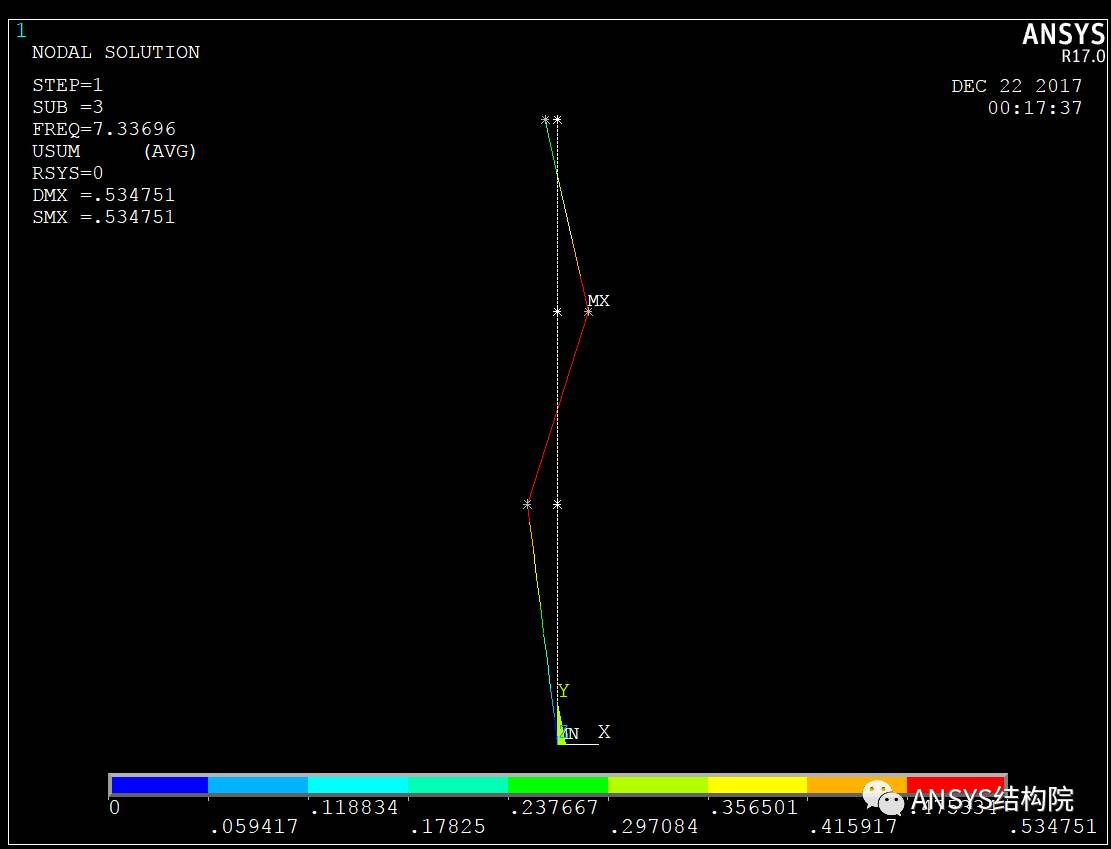Click the SMX =.534751 line
The image size is (1111, 849).
(x=103, y=217)
